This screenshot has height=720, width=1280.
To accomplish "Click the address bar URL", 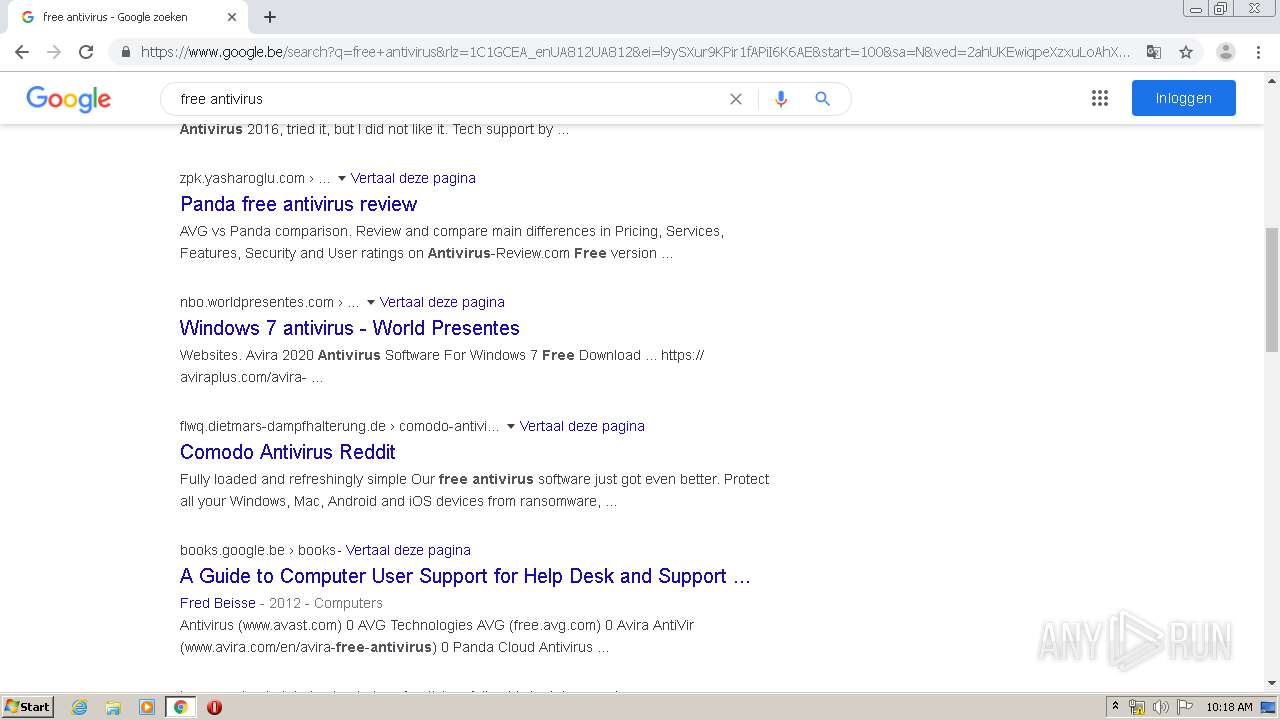I will coord(635,52).
